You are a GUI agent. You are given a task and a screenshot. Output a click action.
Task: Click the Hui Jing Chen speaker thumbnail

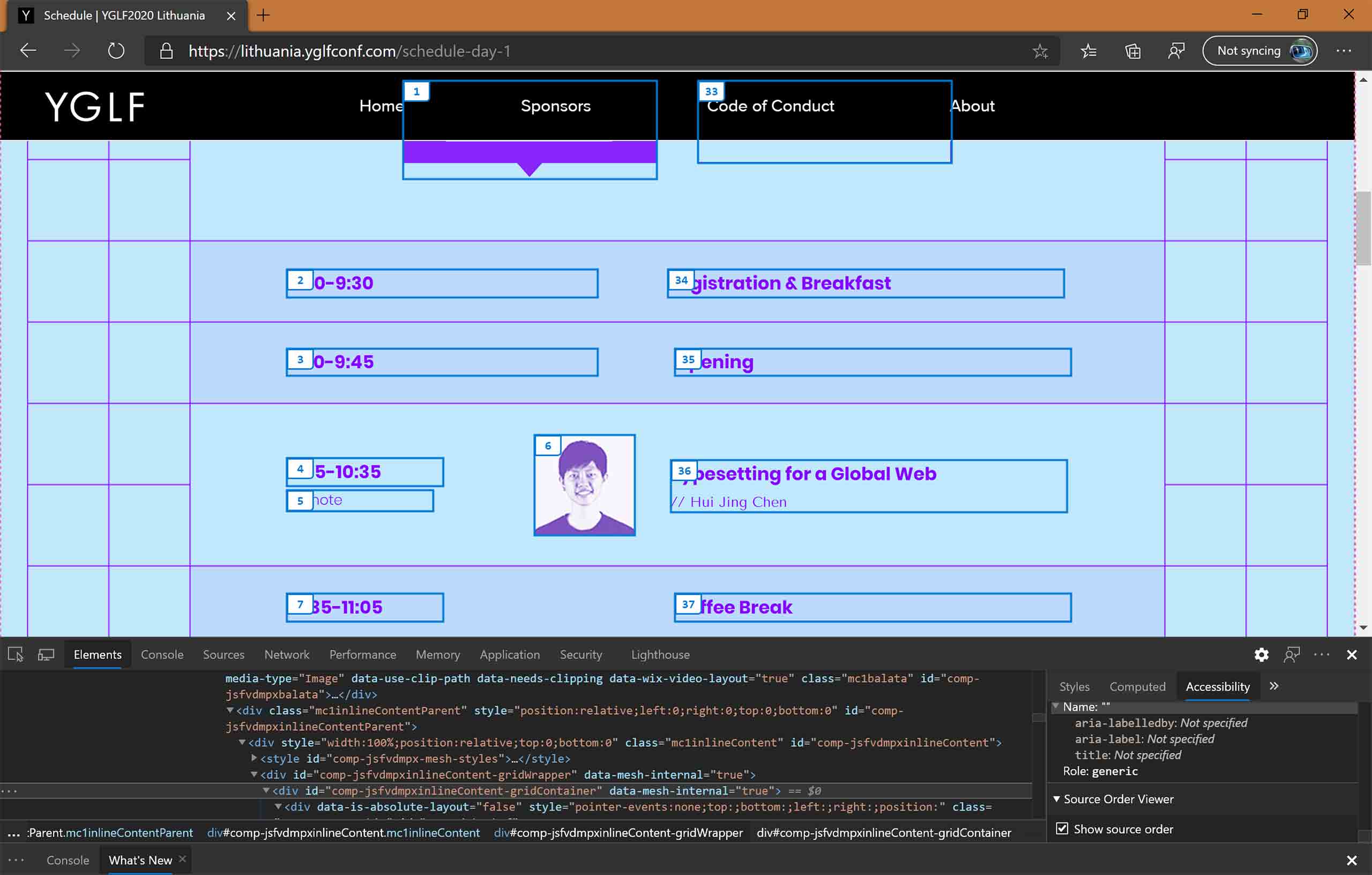coord(584,485)
